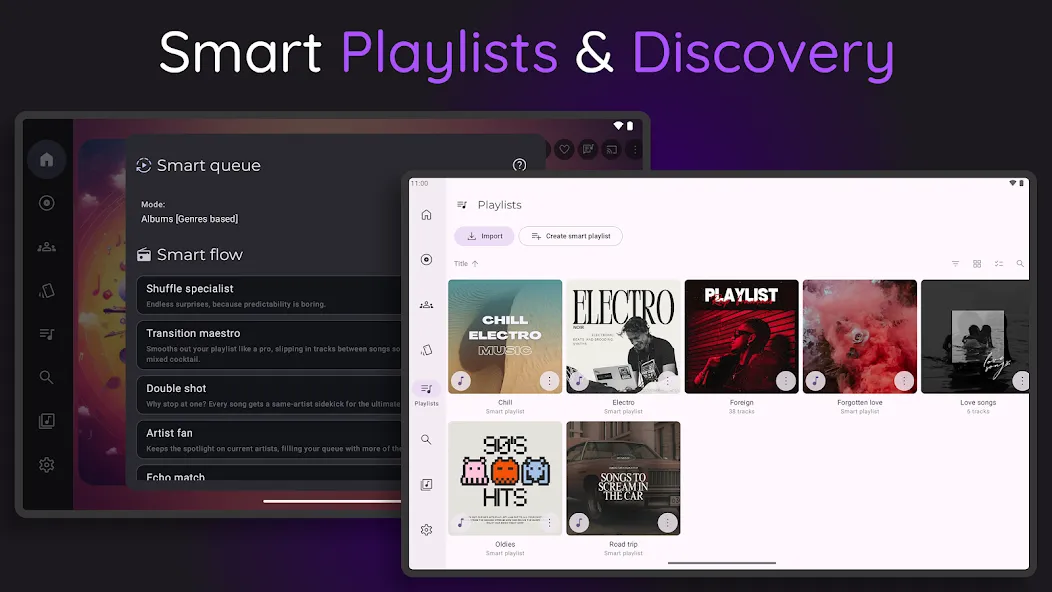Click the 'Smart queue' heading text

[209, 165]
